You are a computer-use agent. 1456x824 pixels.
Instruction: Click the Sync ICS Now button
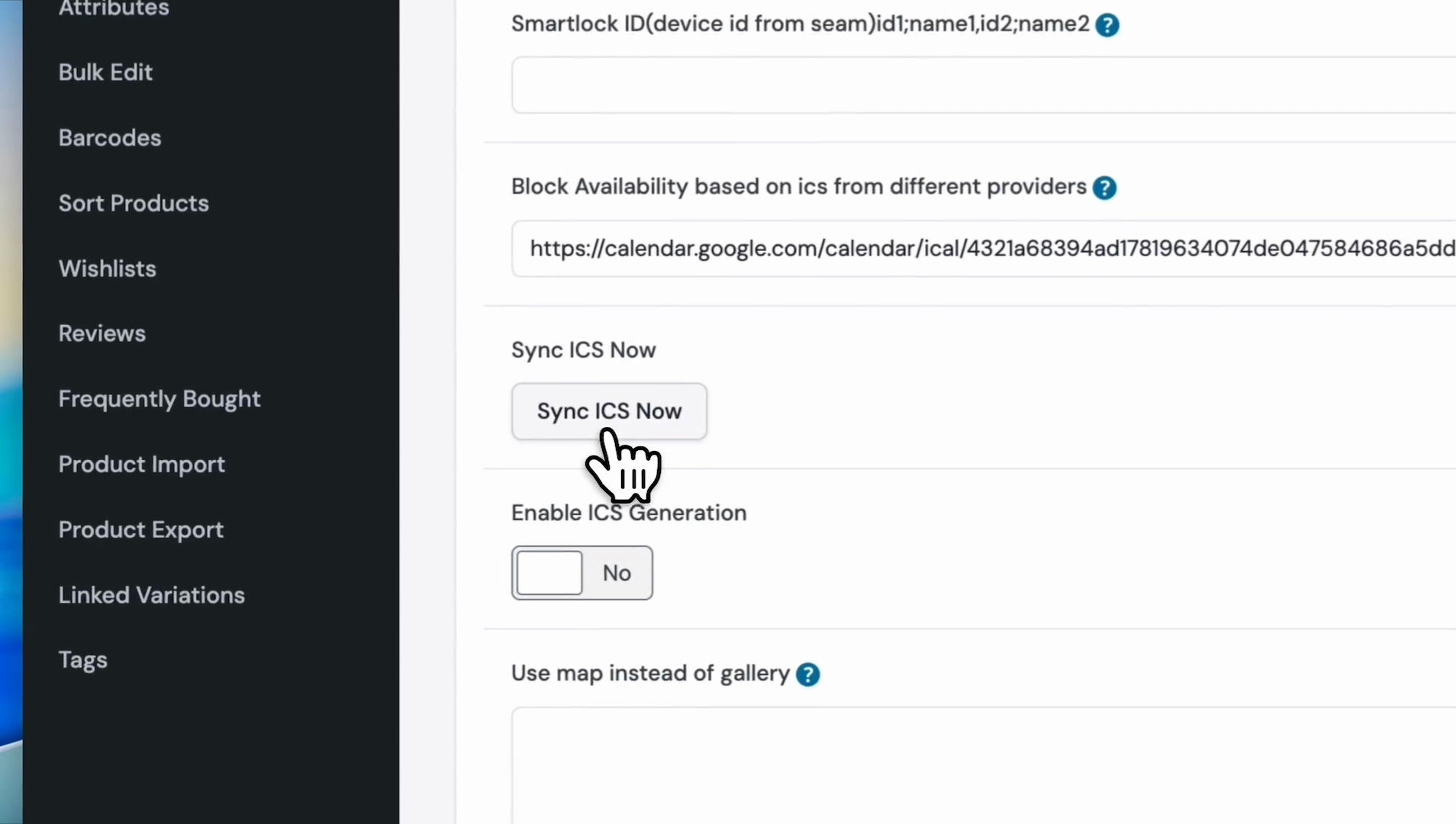tap(609, 411)
